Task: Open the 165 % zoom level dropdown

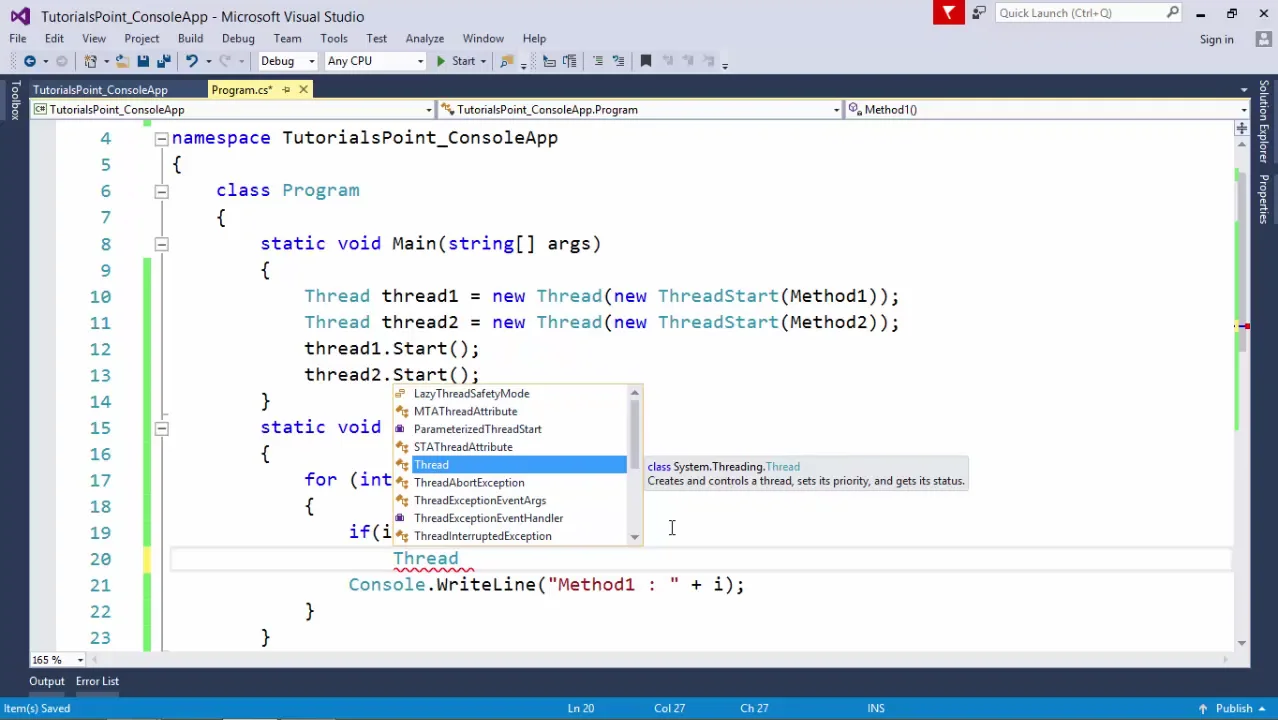Action: [79, 660]
